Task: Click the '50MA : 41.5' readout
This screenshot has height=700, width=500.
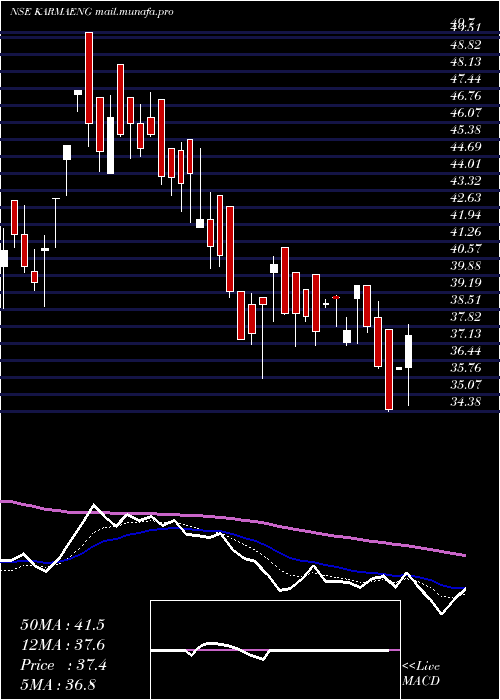Action: coord(62,625)
